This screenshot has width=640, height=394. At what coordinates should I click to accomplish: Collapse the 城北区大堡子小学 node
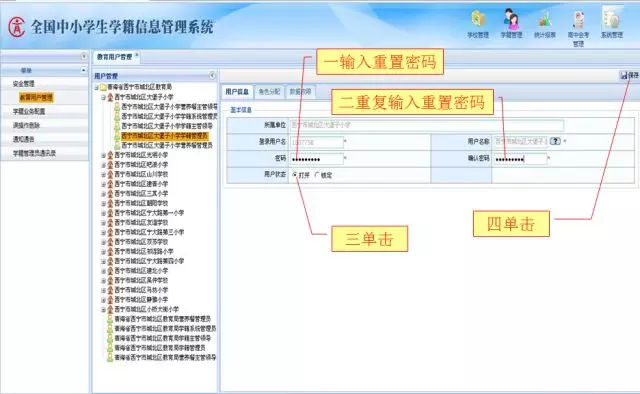tap(103, 97)
